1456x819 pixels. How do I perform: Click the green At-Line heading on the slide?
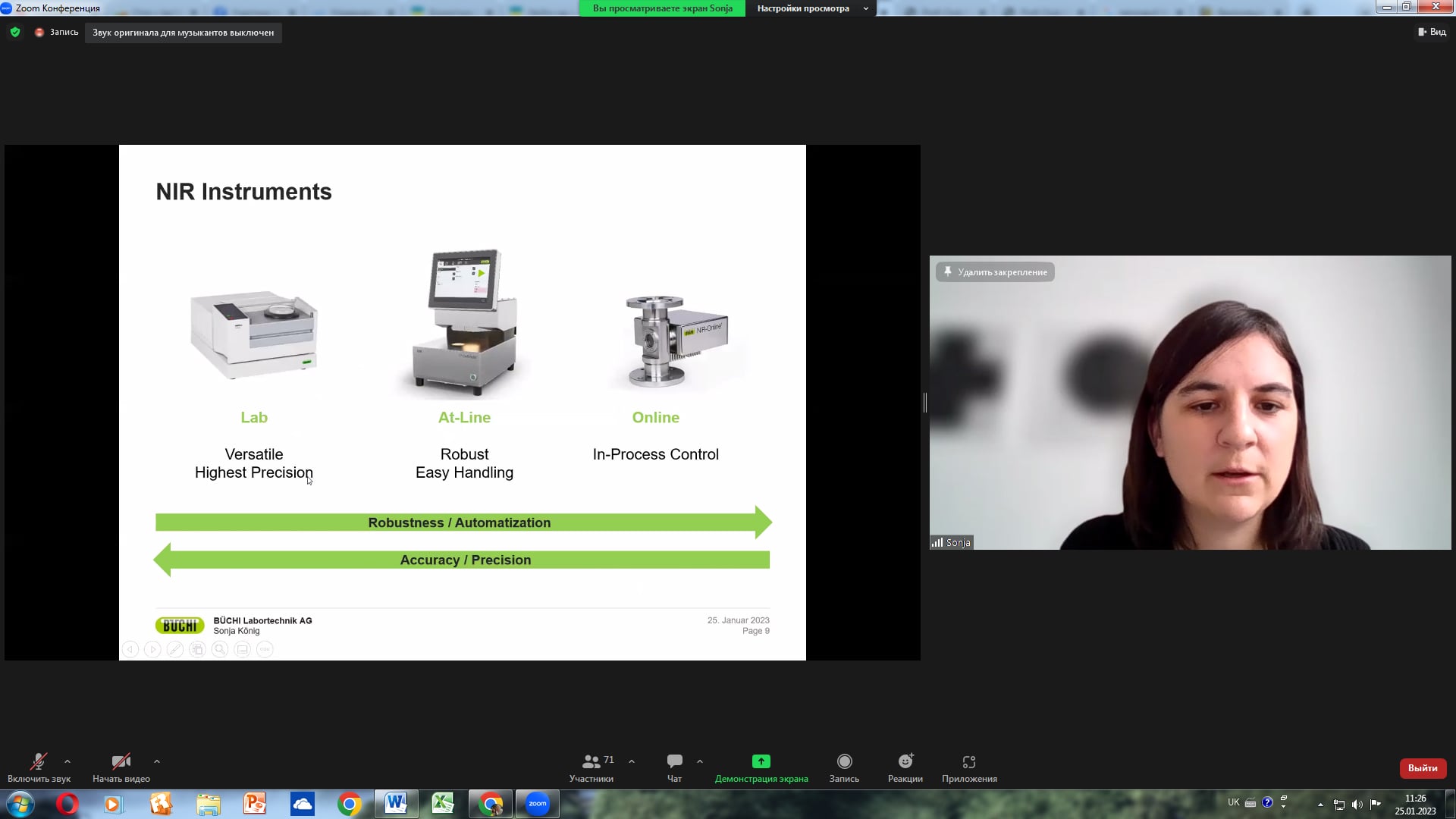(464, 417)
